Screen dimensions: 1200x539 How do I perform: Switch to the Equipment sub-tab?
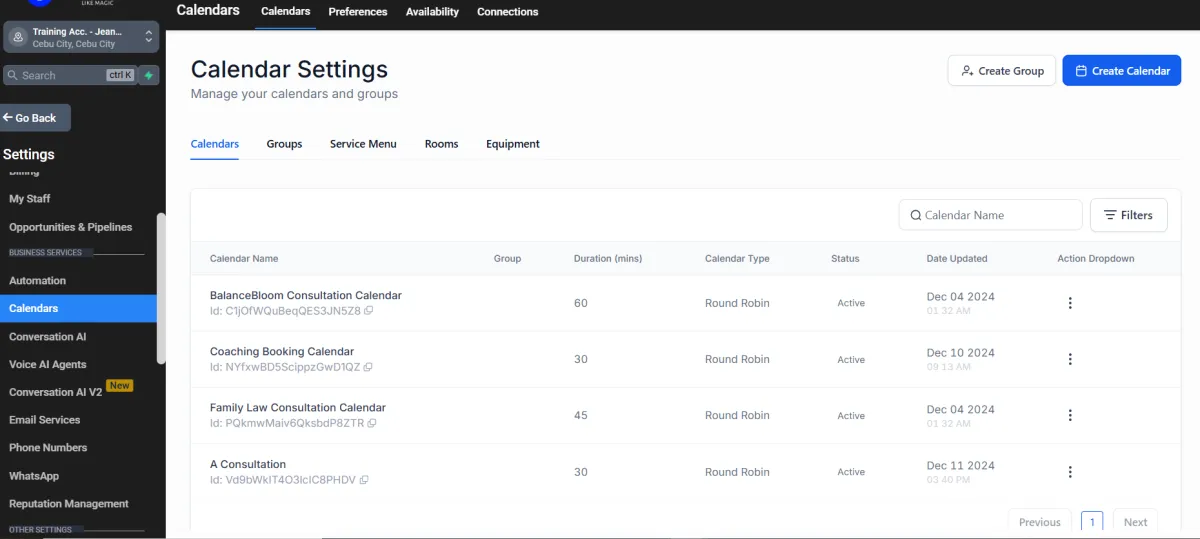click(513, 144)
